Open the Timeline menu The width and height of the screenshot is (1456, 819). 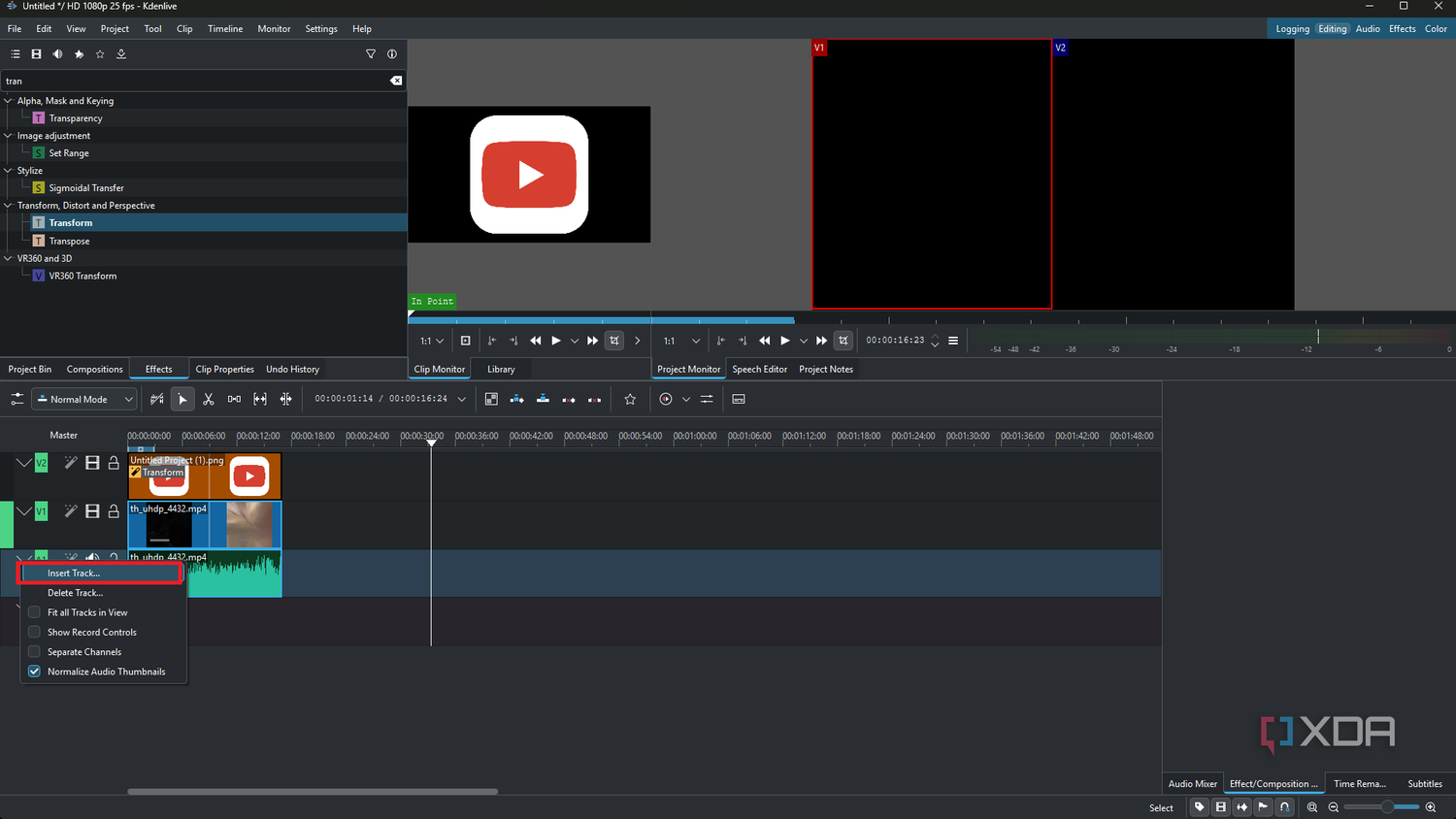coord(225,29)
